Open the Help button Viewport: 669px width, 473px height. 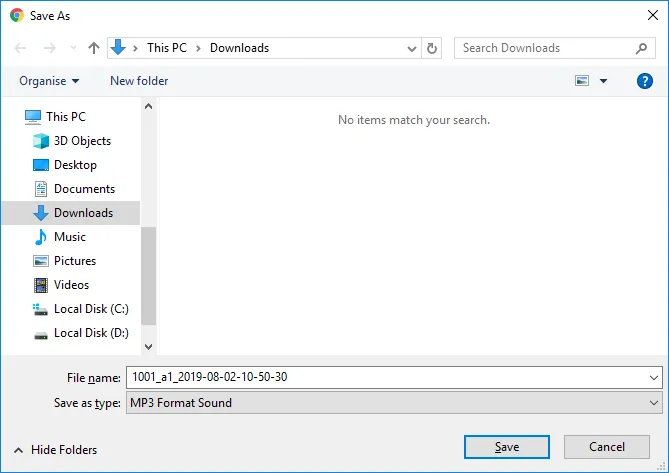(x=645, y=81)
